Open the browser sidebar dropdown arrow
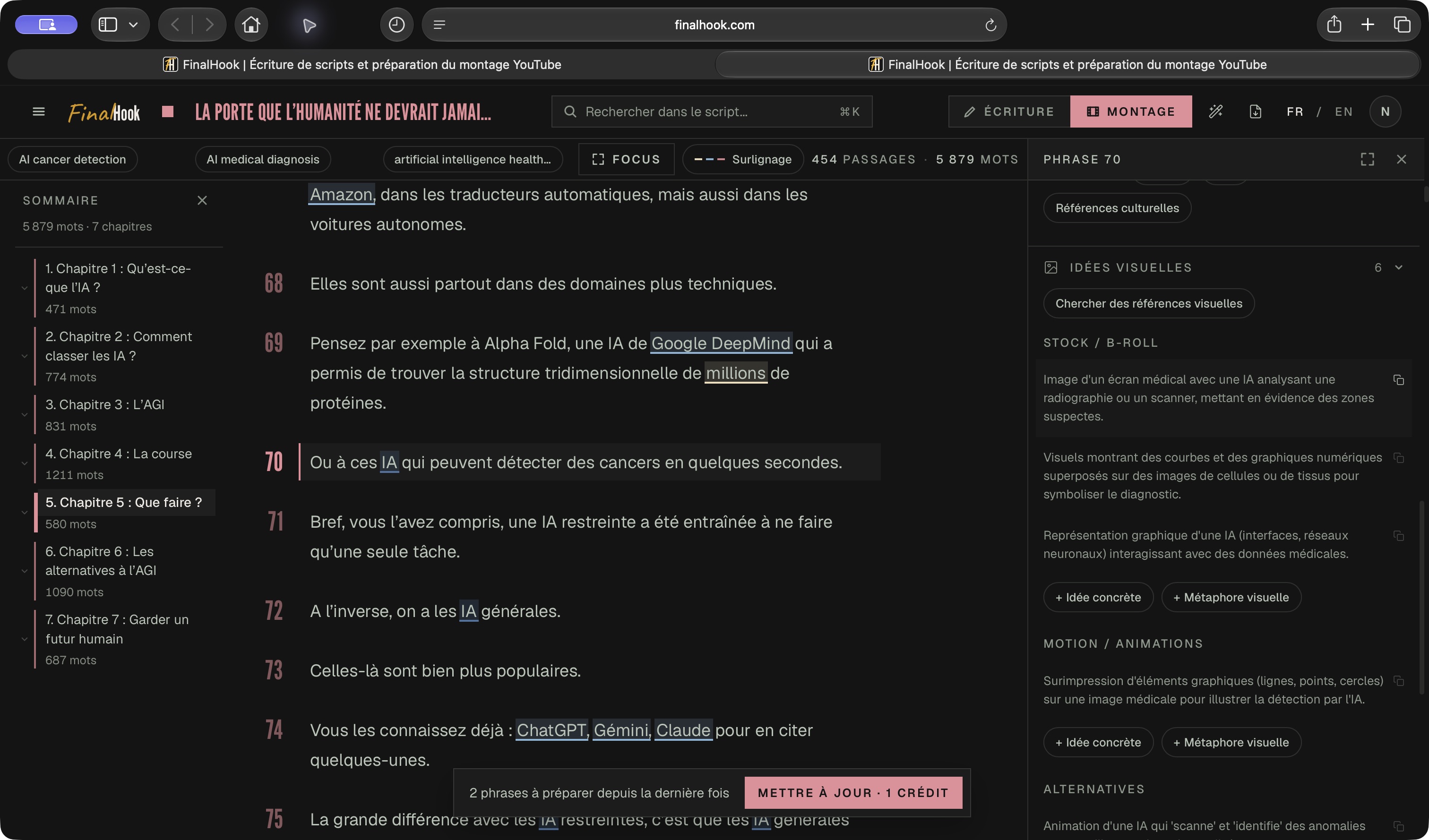The image size is (1429, 840). 133,25
